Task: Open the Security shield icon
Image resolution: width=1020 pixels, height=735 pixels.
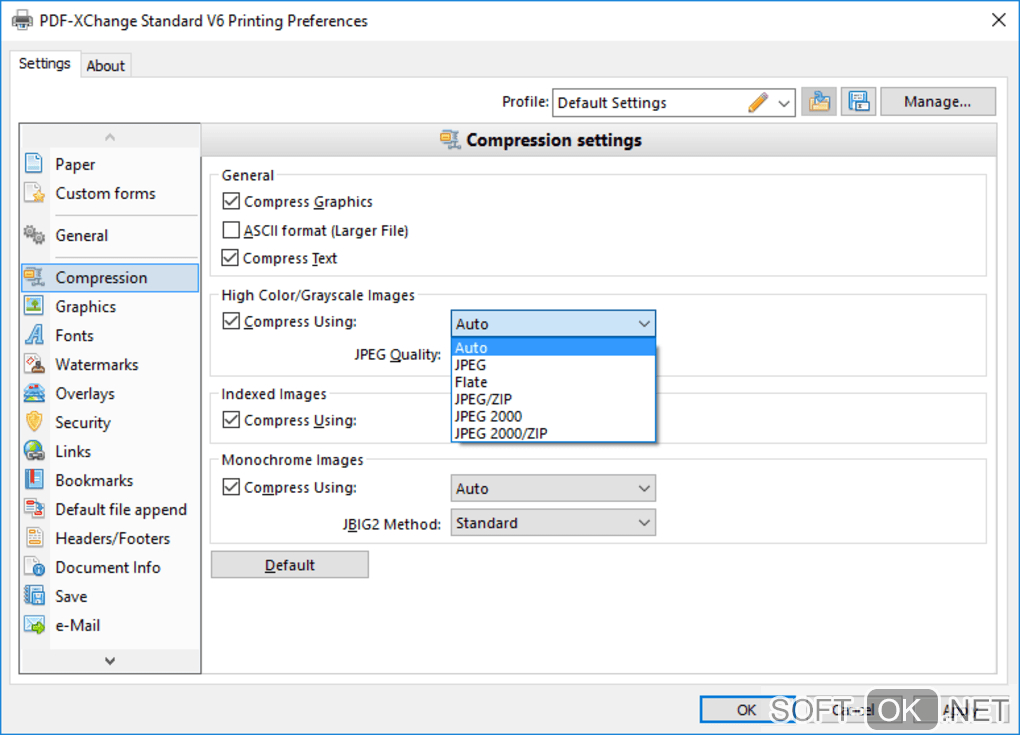Action: [34, 421]
